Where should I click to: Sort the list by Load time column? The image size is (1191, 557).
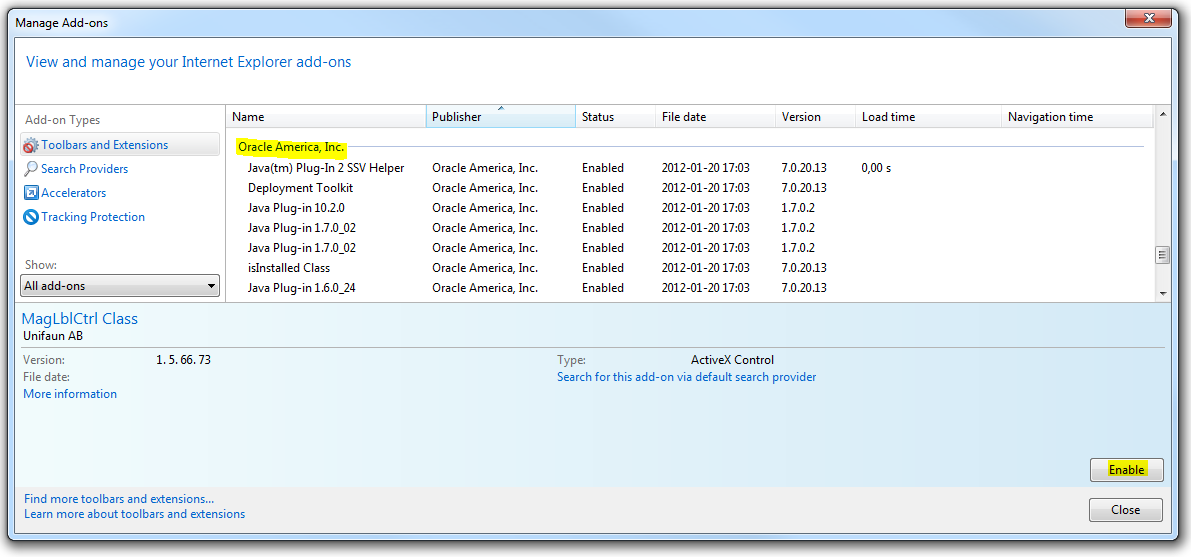(928, 117)
